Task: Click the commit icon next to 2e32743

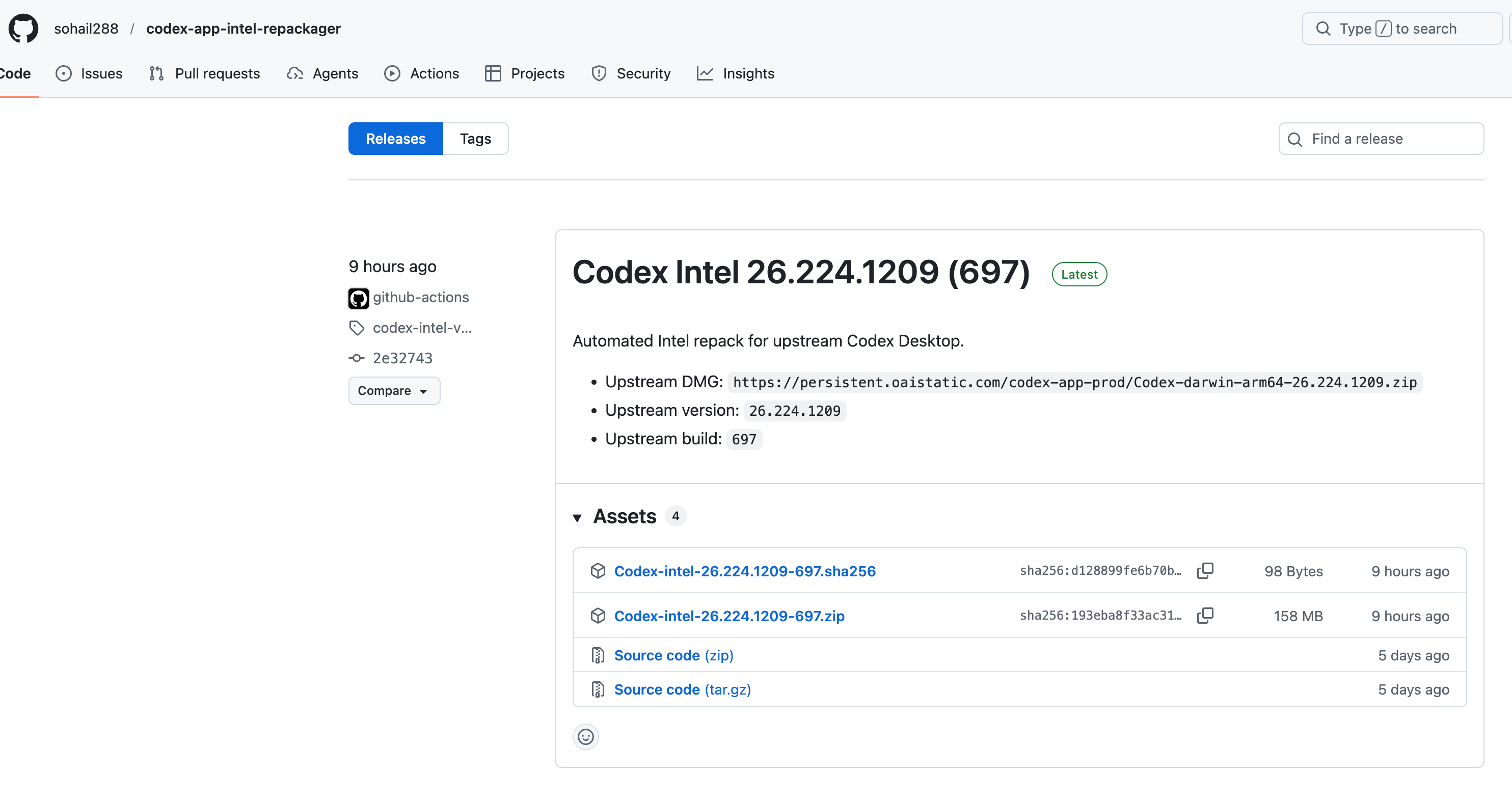Action: click(357, 358)
